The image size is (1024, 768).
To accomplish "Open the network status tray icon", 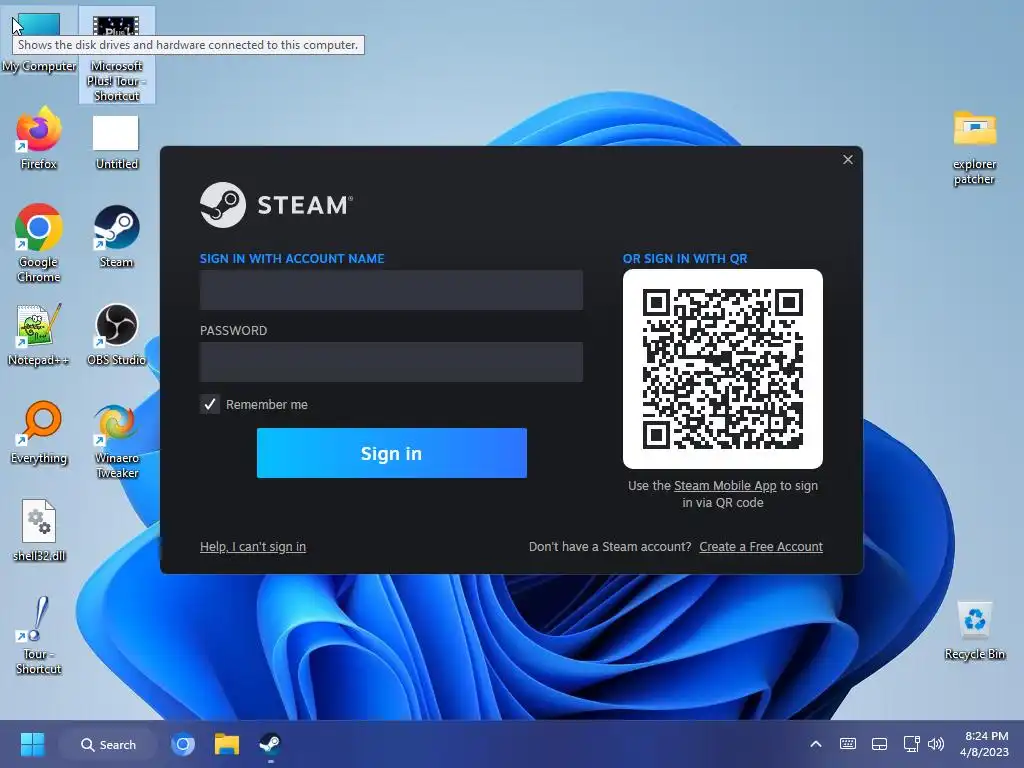I will tap(911, 744).
